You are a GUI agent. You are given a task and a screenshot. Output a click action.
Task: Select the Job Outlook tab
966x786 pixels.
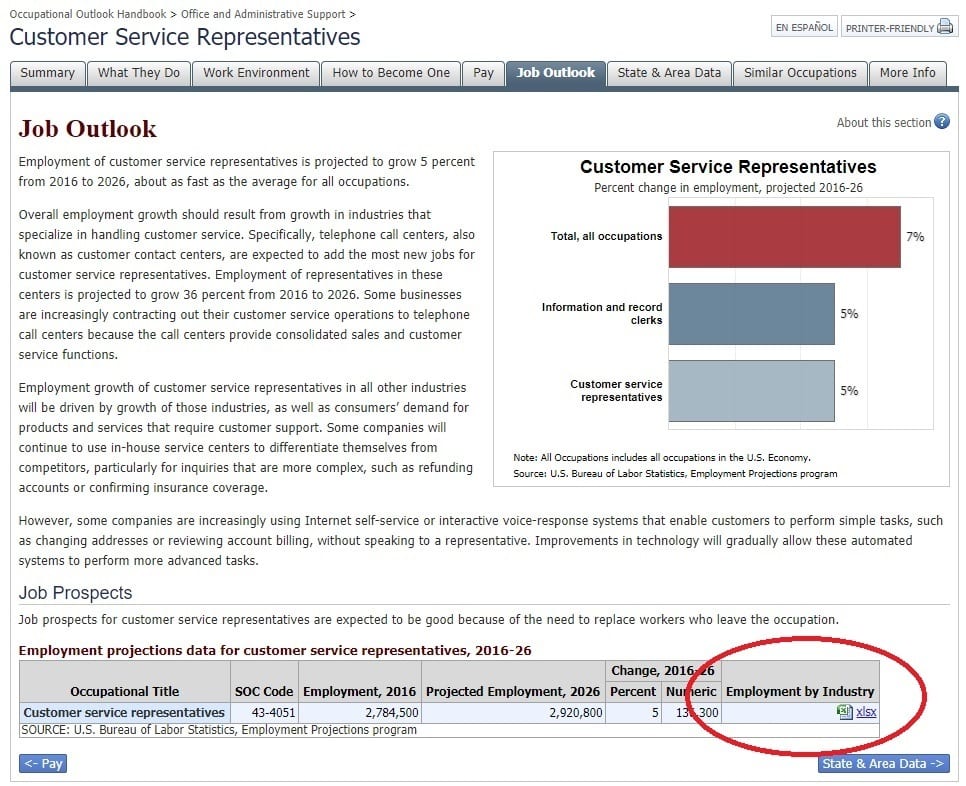pos(556,73)
